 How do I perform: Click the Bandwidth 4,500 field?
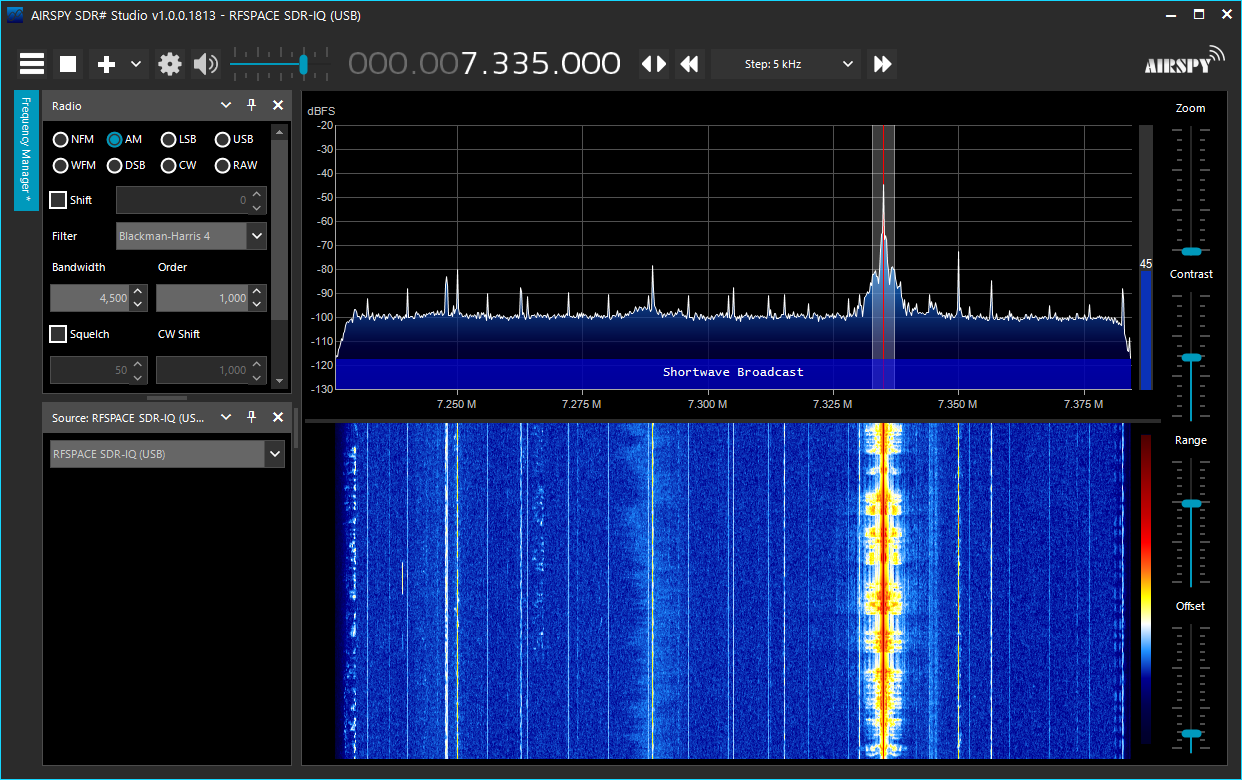click(x=90, y=298)
